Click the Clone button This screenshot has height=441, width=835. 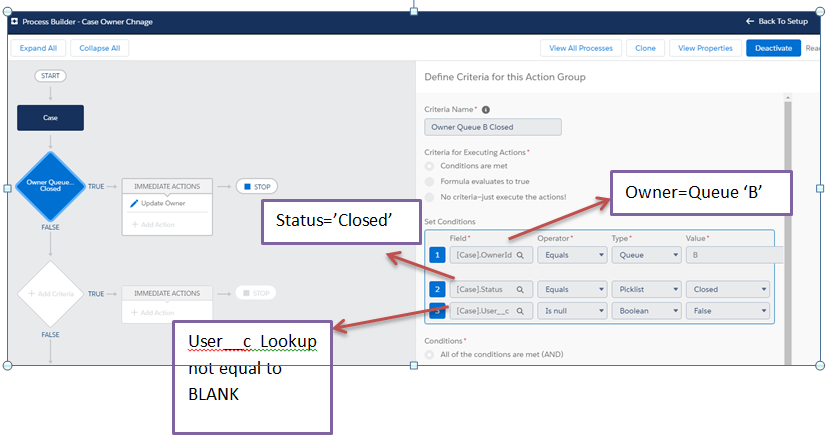click(645, 48)
